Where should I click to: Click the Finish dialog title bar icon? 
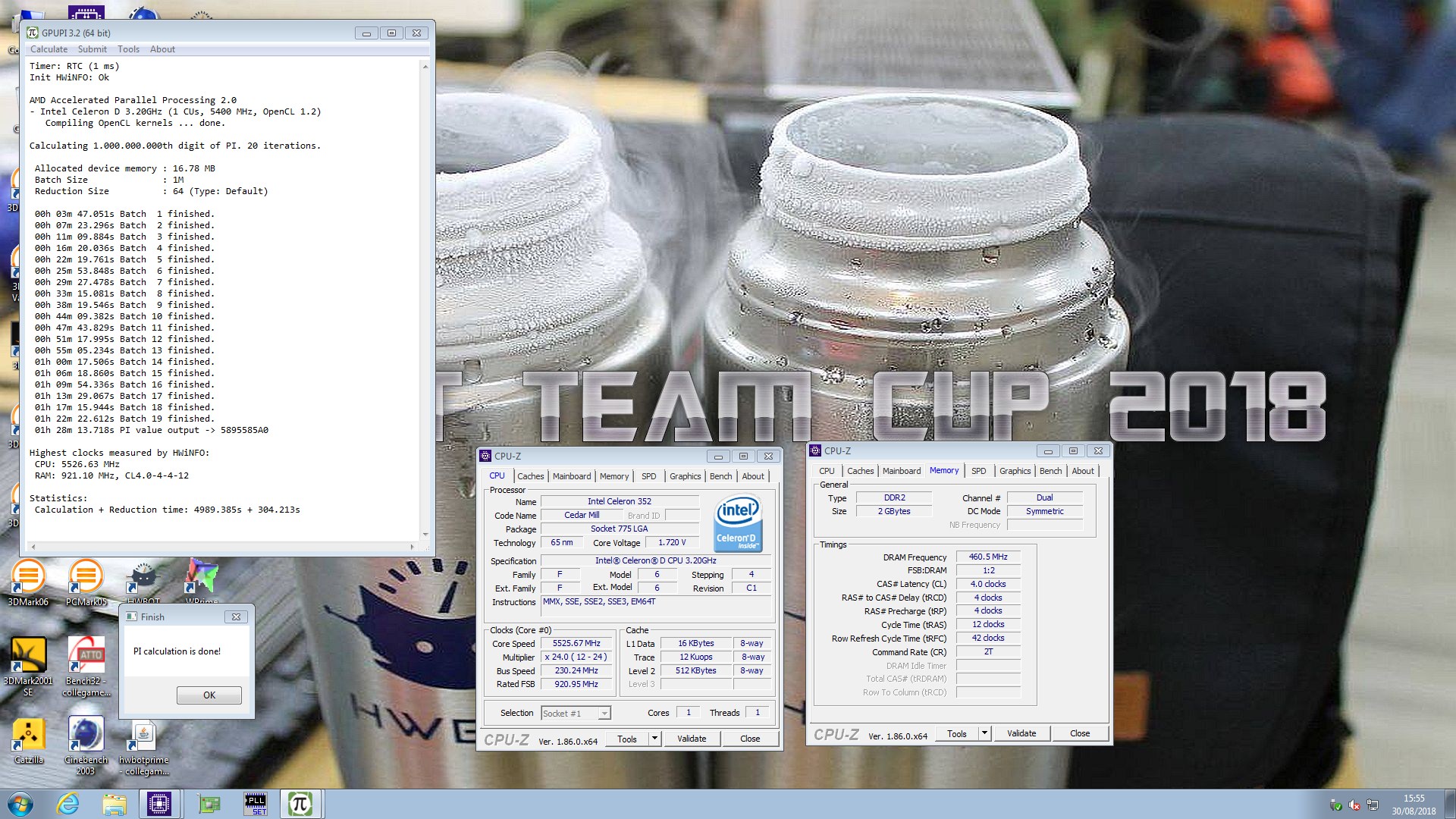click(132, 617)
